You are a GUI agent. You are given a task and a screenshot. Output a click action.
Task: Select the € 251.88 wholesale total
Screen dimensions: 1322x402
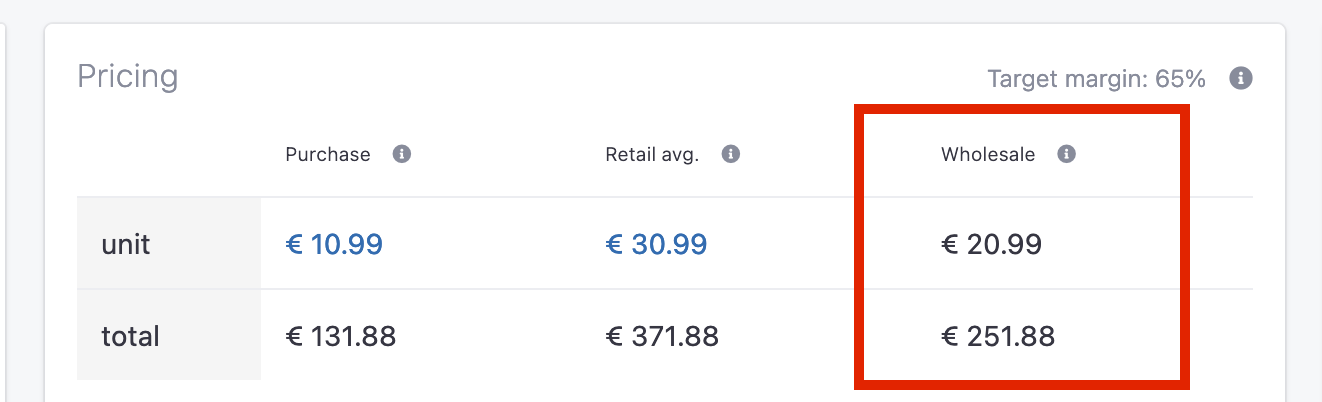click(998, 336)
